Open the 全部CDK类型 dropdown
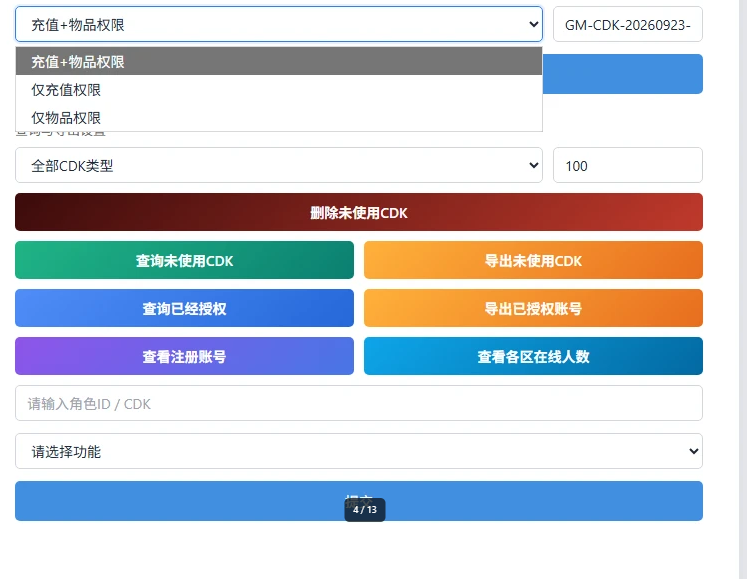 (279, 165)
